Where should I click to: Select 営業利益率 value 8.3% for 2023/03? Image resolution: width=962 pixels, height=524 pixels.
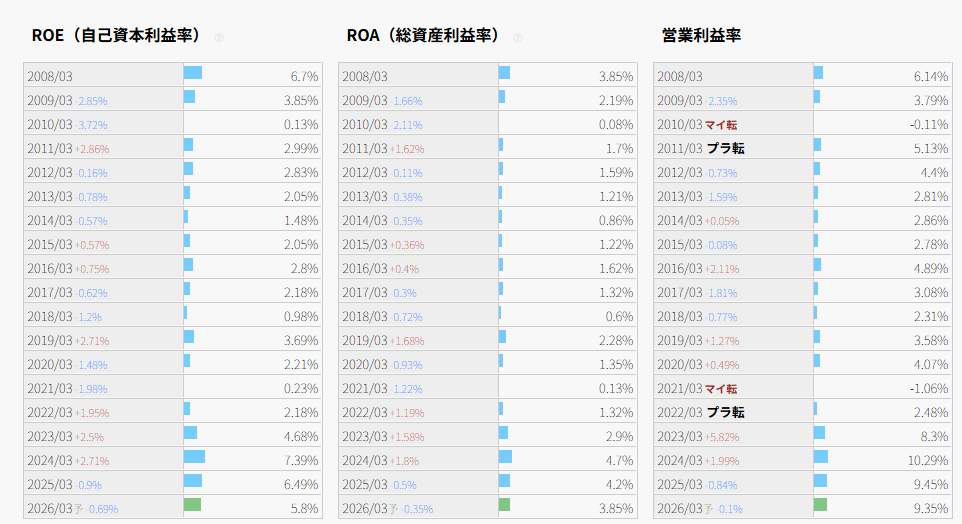pyautogui.click(x=934, y=436)
